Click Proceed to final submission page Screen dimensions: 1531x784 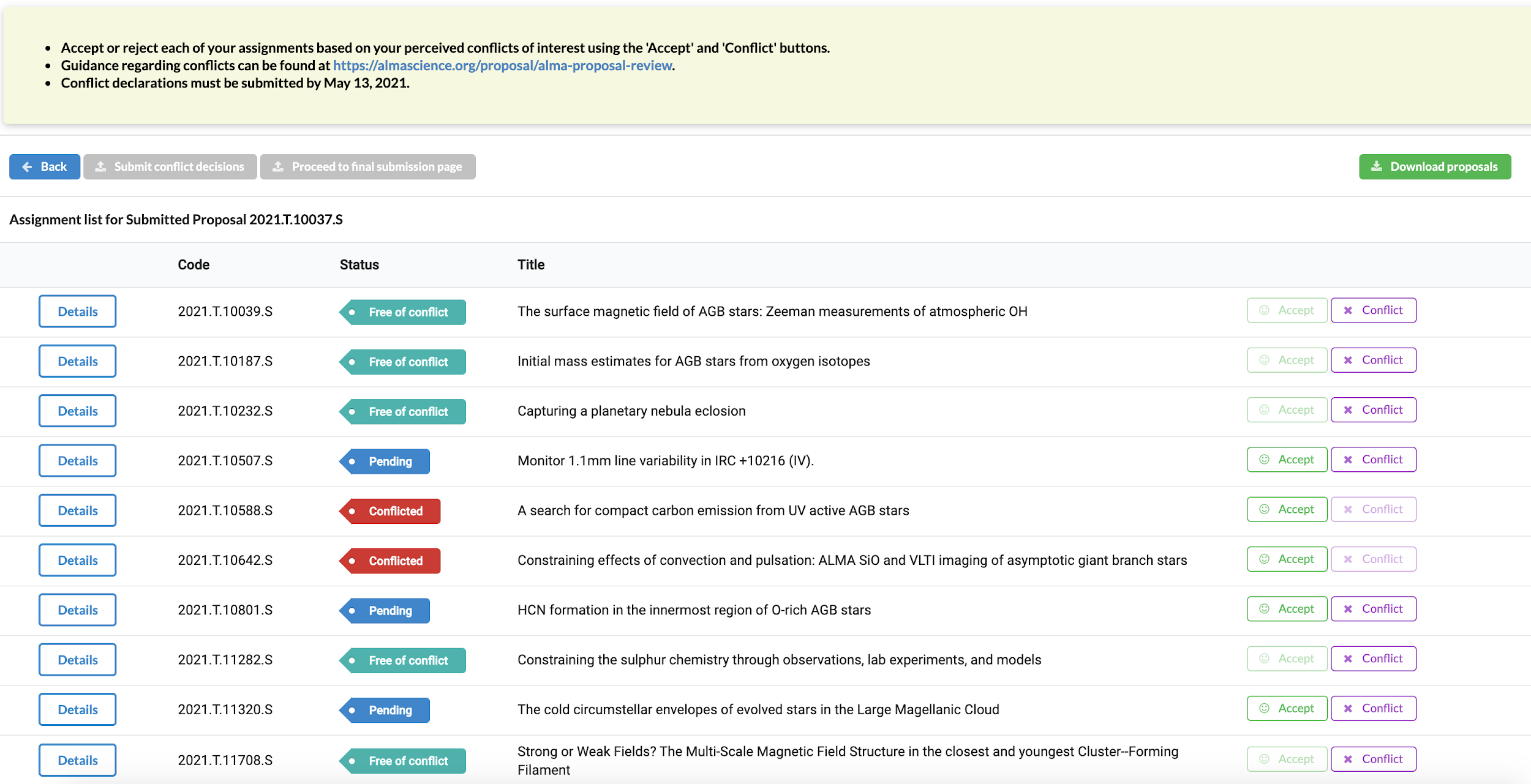[367, 166]
